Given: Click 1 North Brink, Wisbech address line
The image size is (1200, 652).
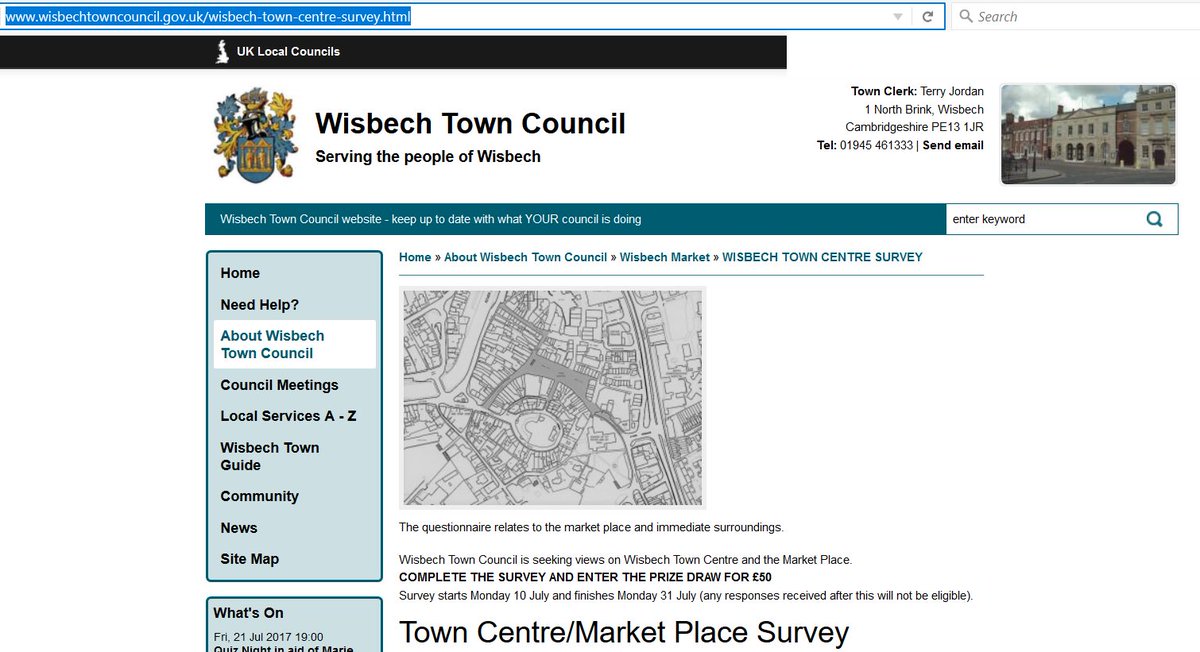Looking at the screenshot, I should 925,110.
